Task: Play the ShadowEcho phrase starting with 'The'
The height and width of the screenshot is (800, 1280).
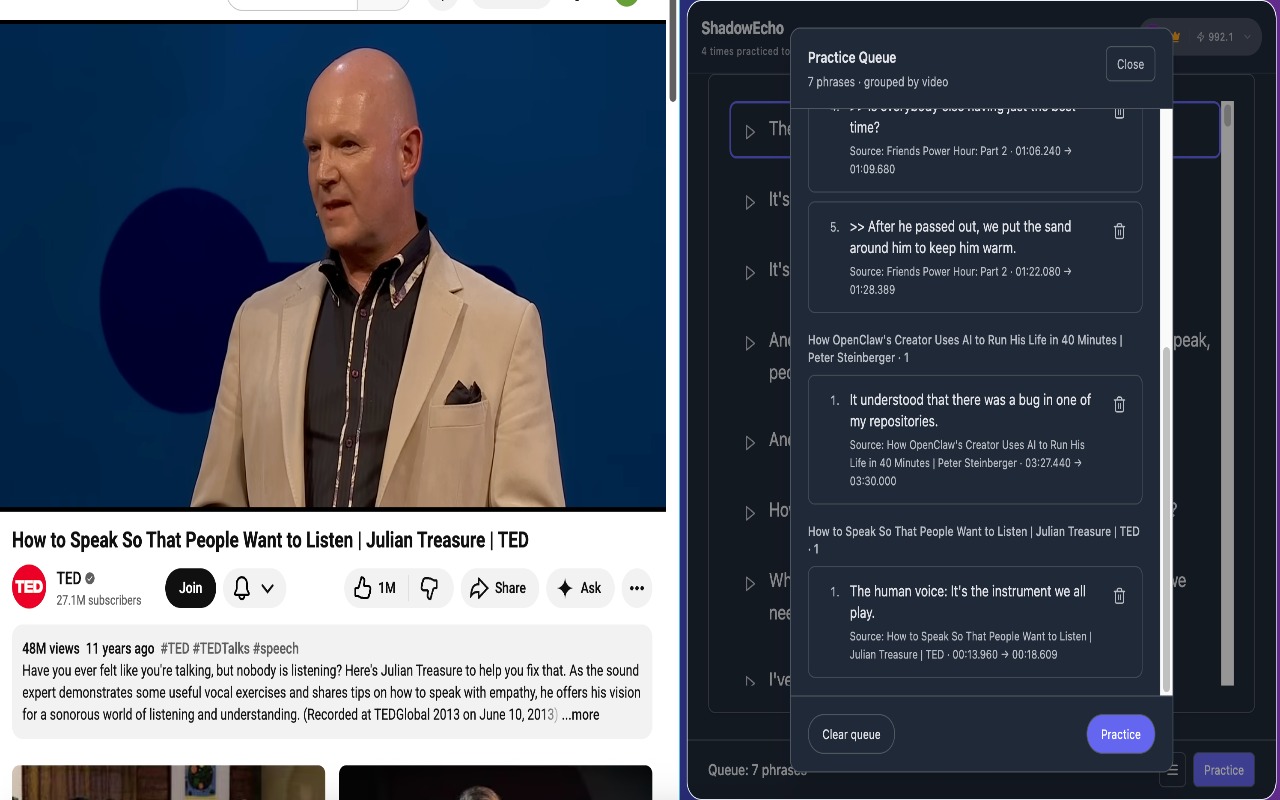Action: (x=750, y=131)
